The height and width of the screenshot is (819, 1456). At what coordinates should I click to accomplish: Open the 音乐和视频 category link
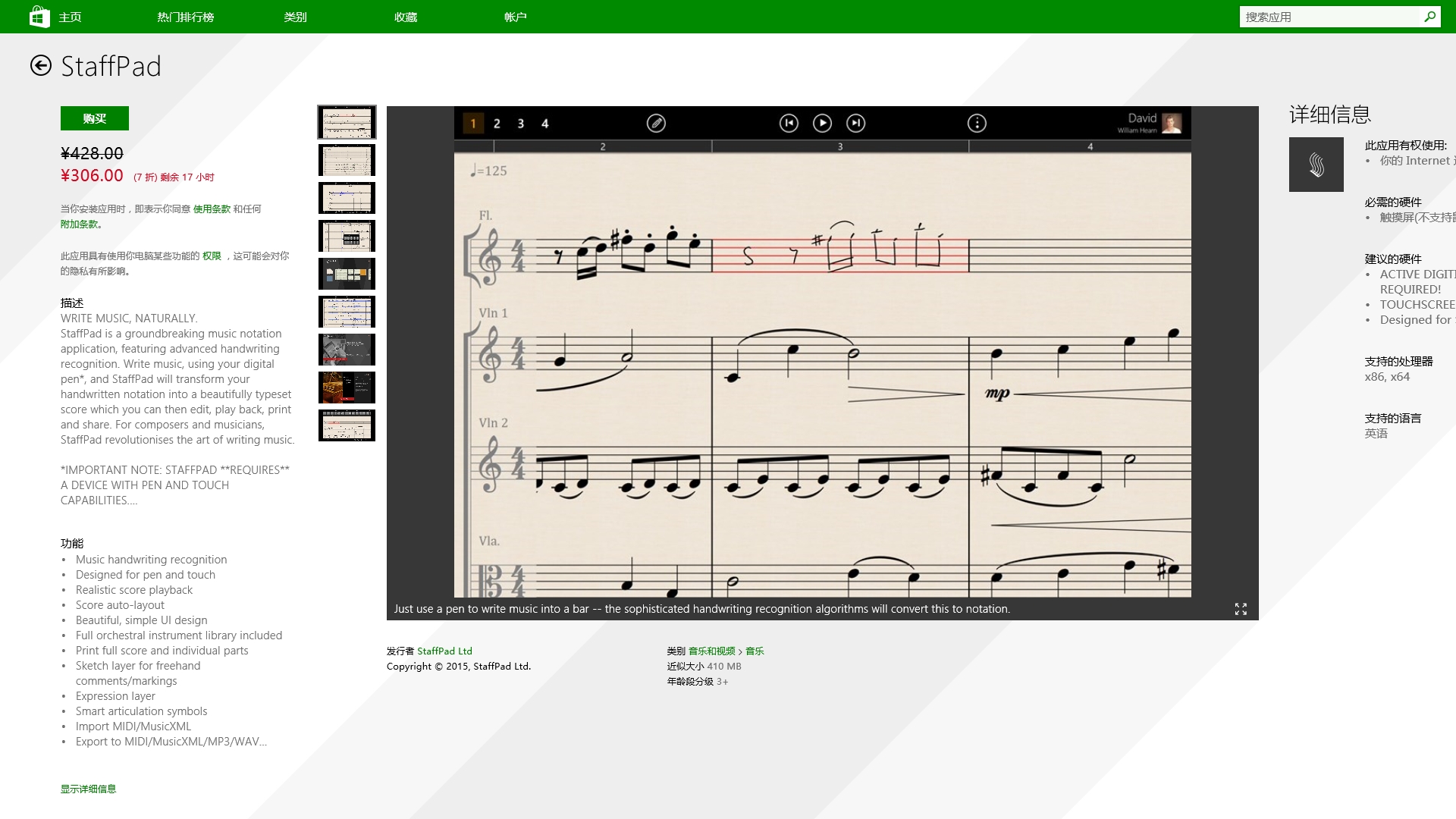click(x=712, y=651)
